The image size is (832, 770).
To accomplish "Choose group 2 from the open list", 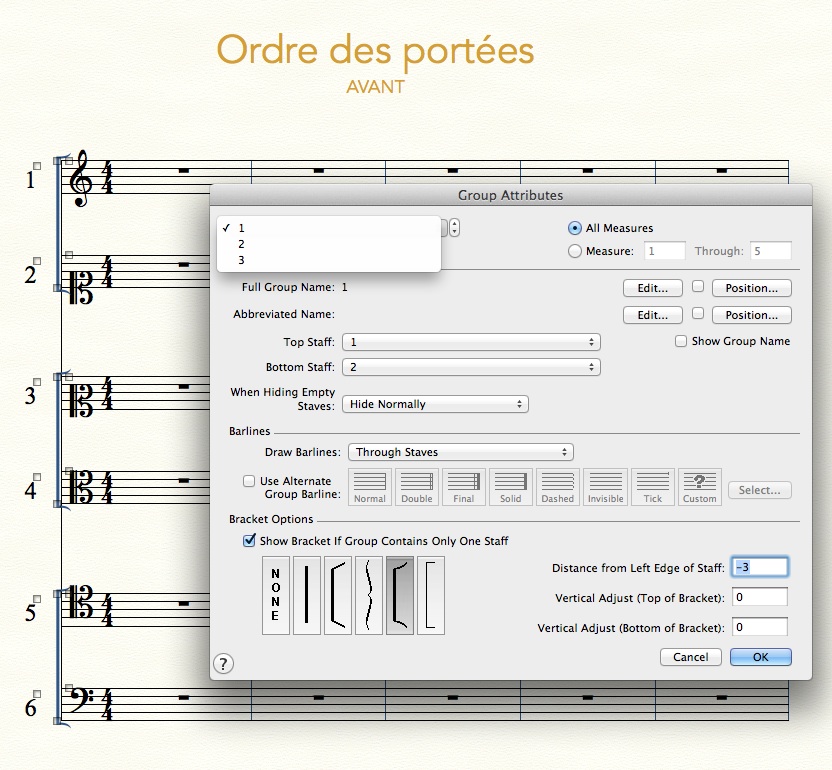I will coord(242,244).
